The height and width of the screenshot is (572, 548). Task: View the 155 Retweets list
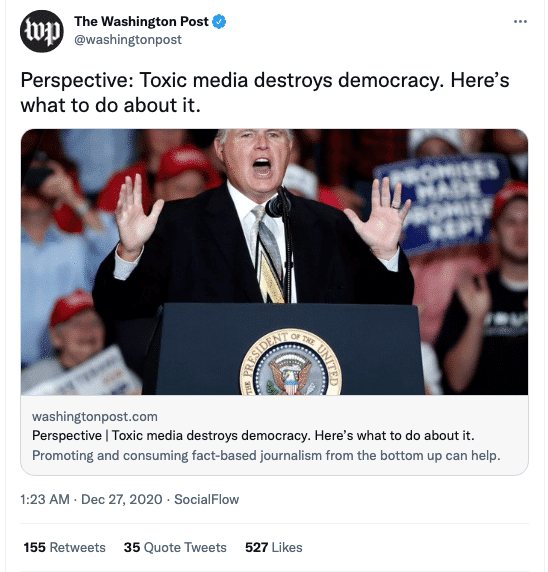(65, 547)
